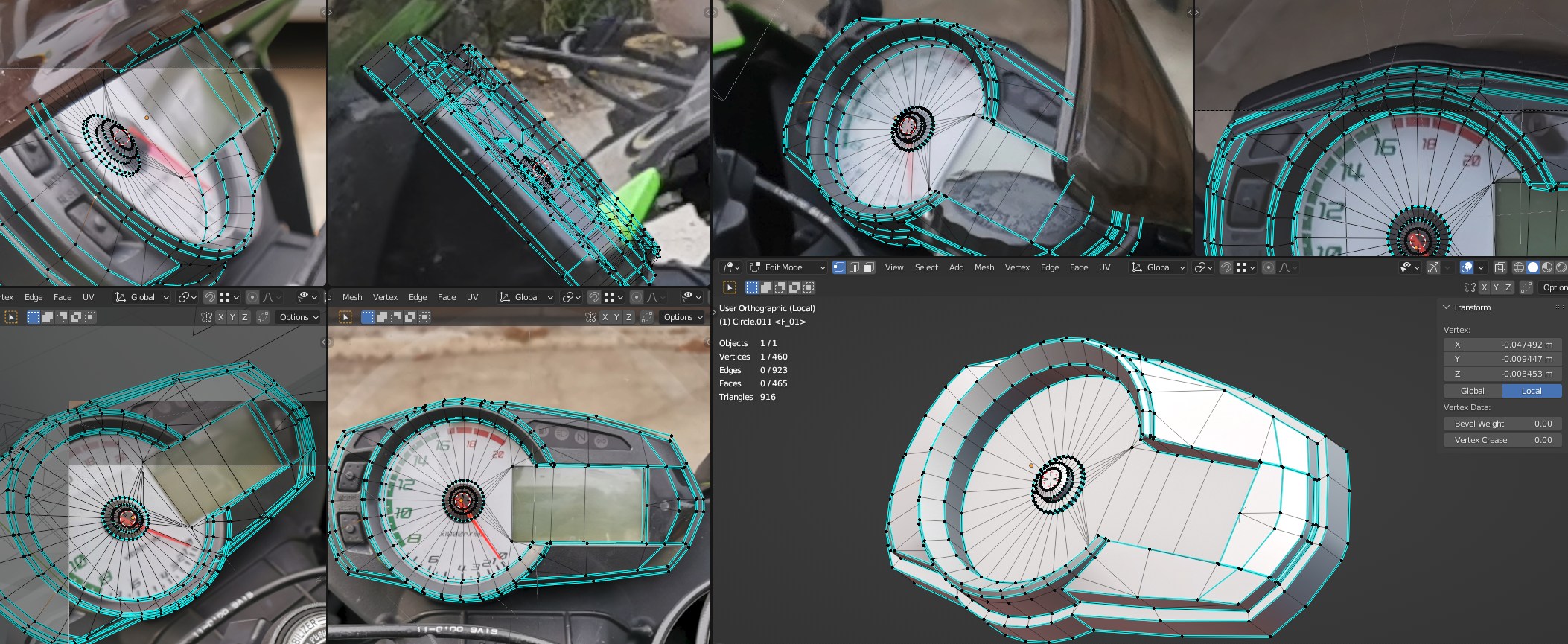
Task: Select the Tweak tool in left viewport header
Action: point(11,317)
